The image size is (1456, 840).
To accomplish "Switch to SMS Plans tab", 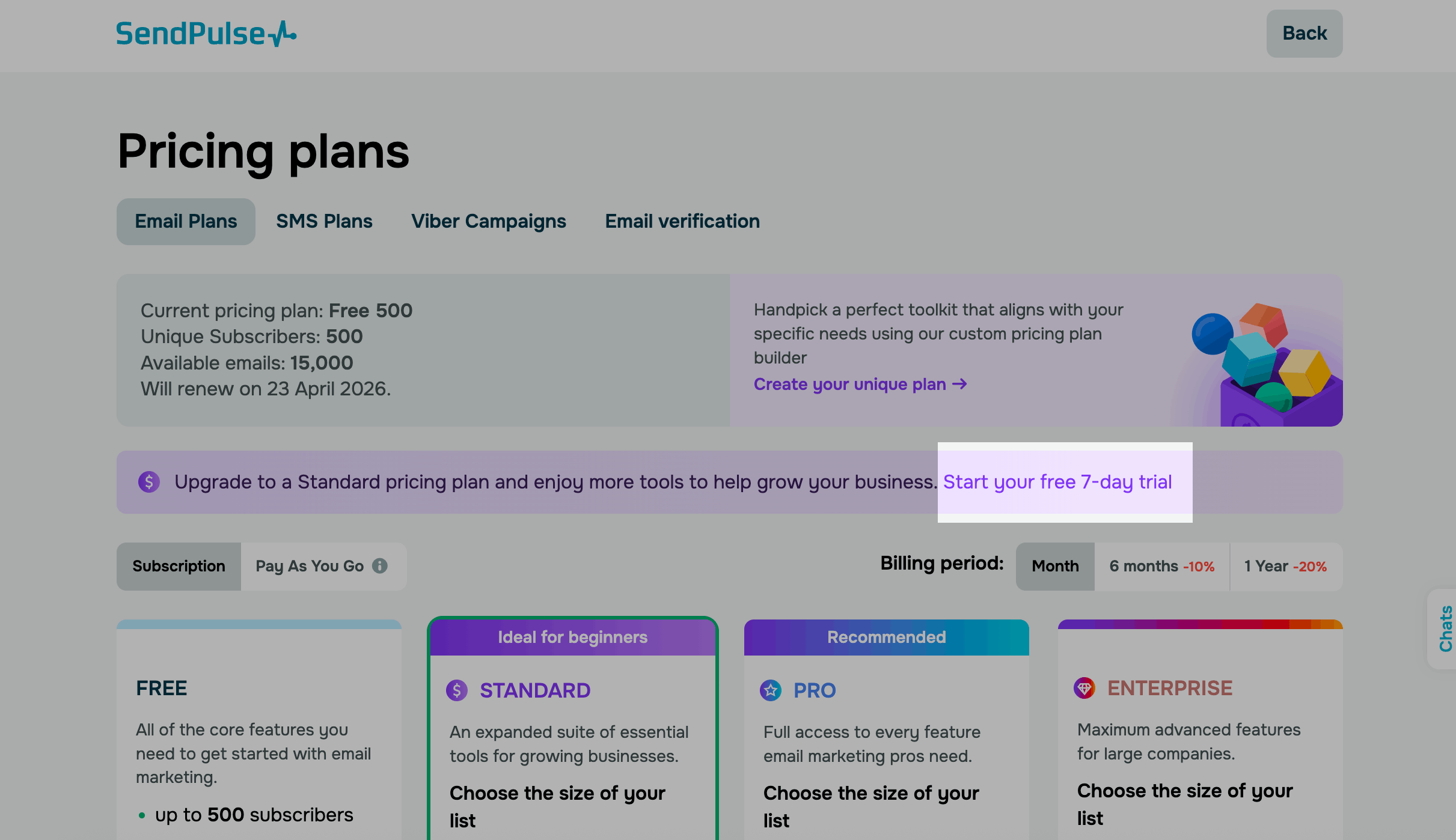I will tap(324, 221).
